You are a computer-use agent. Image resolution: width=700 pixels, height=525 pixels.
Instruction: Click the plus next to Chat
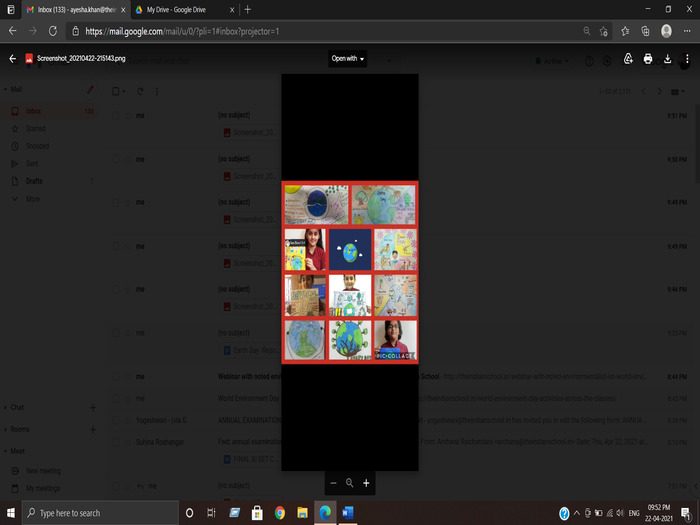(93, 407)
